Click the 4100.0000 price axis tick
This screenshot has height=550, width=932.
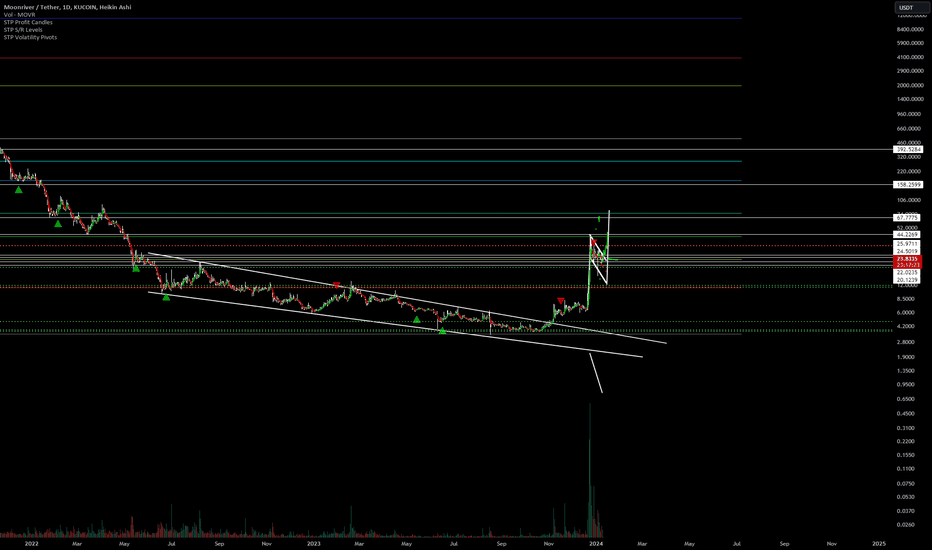[x=910, y=58]
